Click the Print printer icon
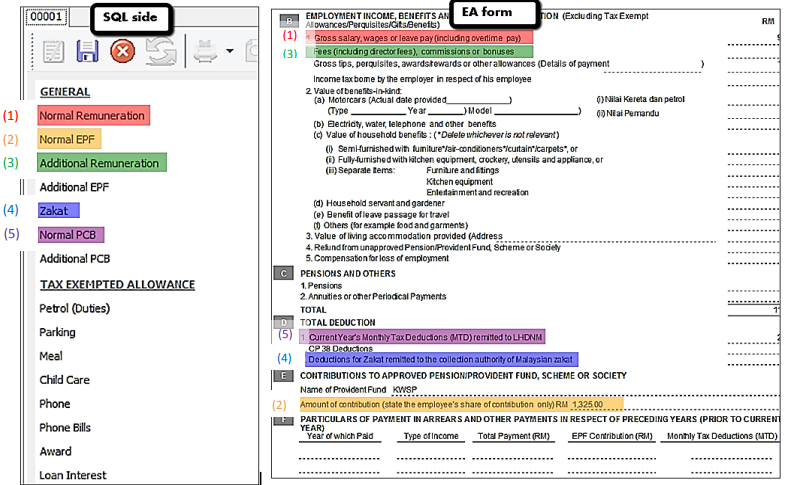 tap(205, 52)
